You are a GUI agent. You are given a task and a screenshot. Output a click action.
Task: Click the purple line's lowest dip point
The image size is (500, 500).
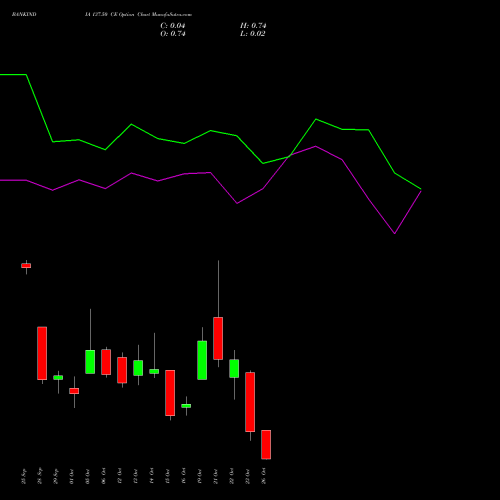coord(395,233)
